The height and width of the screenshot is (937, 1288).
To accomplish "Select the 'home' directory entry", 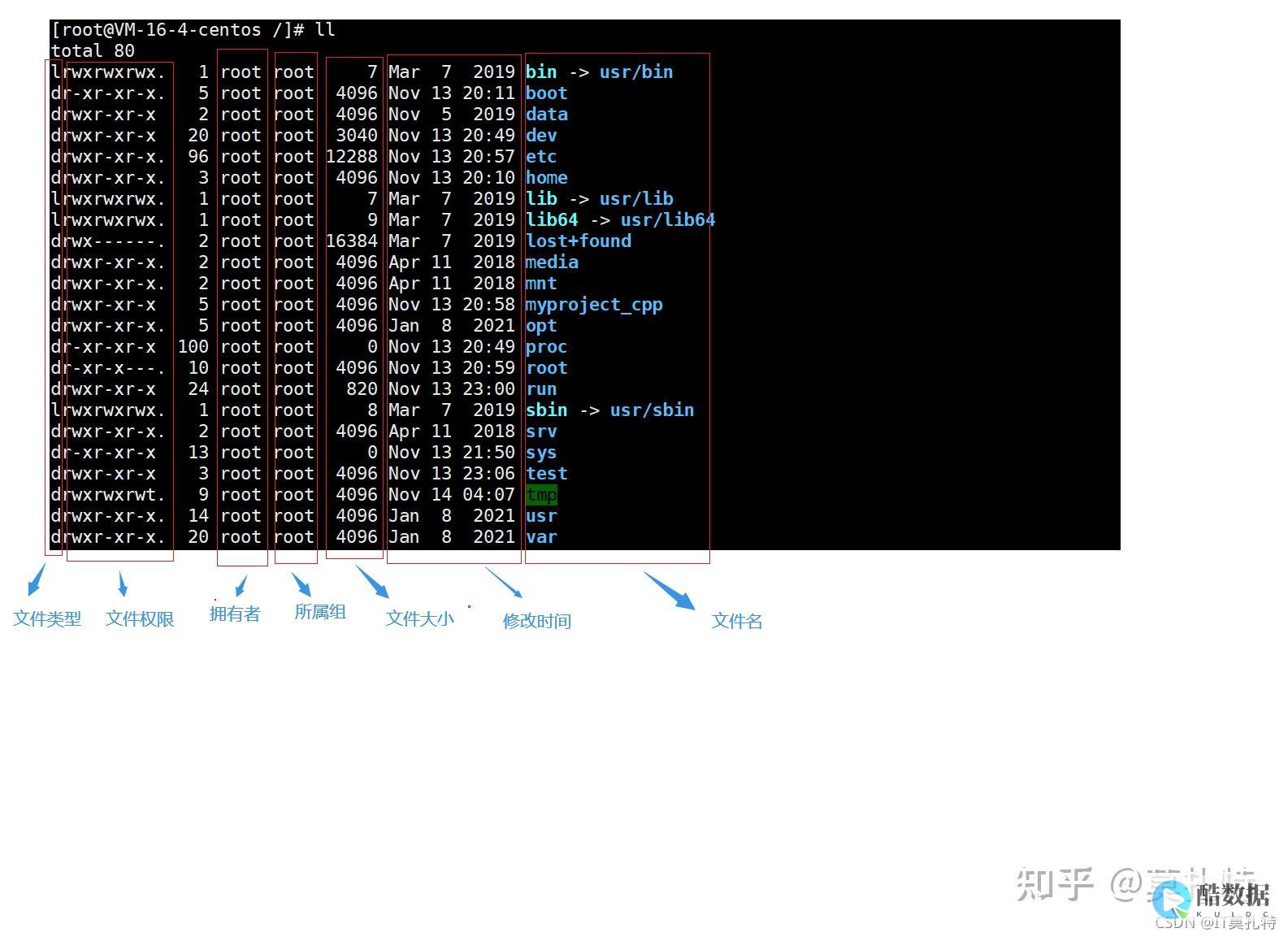I will coord(546,178).
